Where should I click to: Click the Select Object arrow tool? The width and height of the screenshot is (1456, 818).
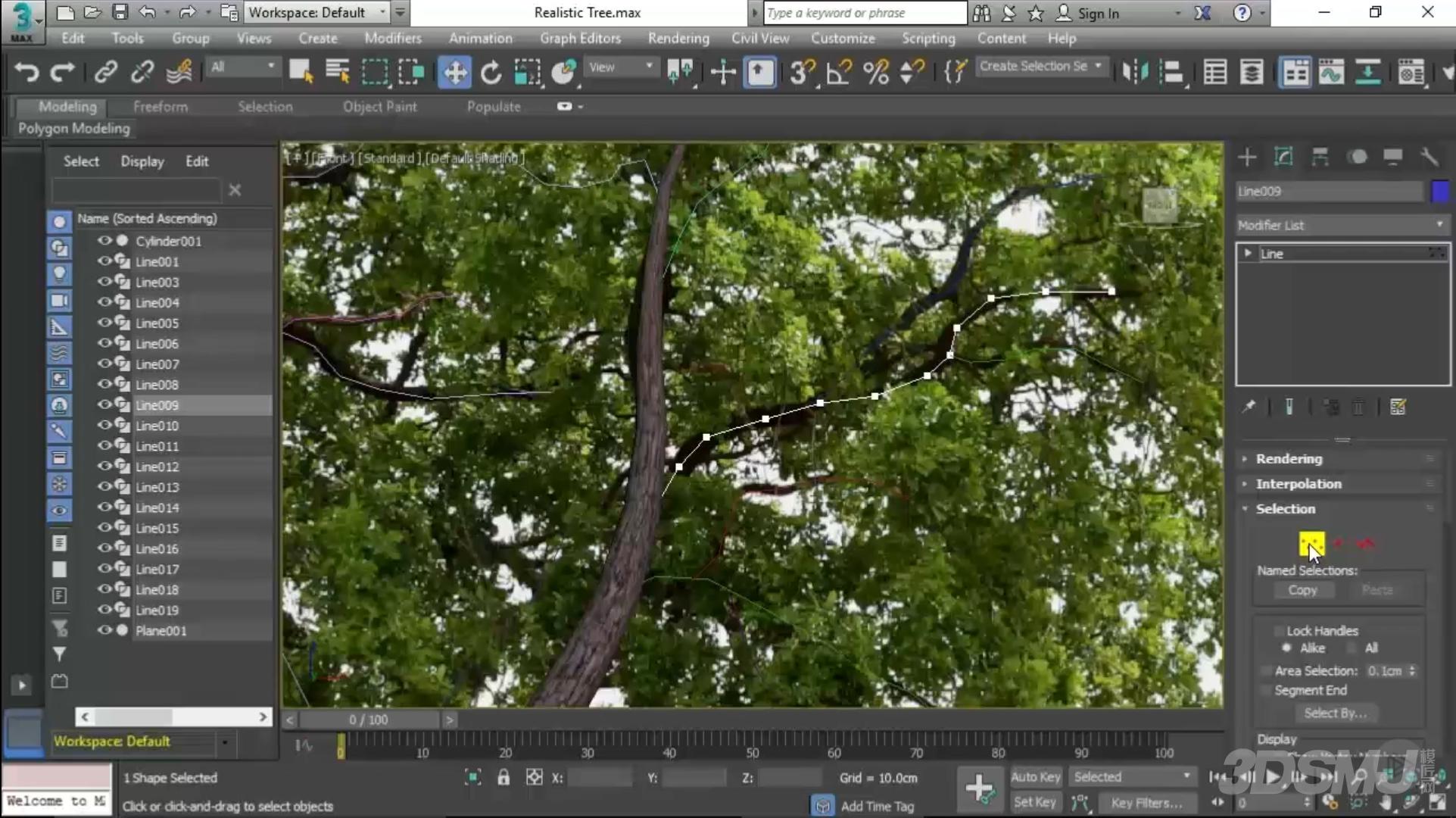coord(301,71)
